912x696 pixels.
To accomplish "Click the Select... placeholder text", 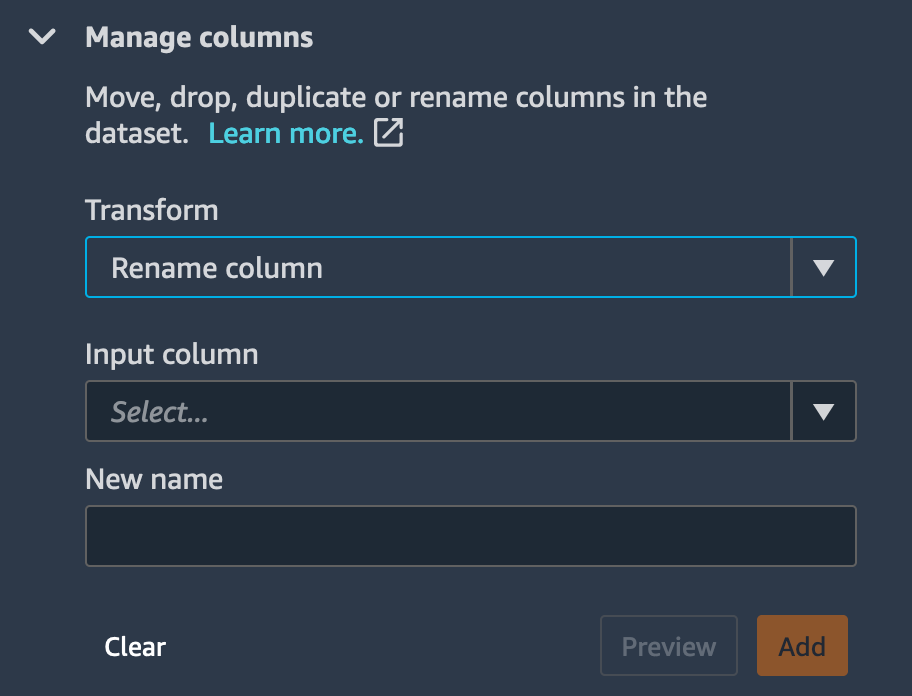I will (159, 412).
